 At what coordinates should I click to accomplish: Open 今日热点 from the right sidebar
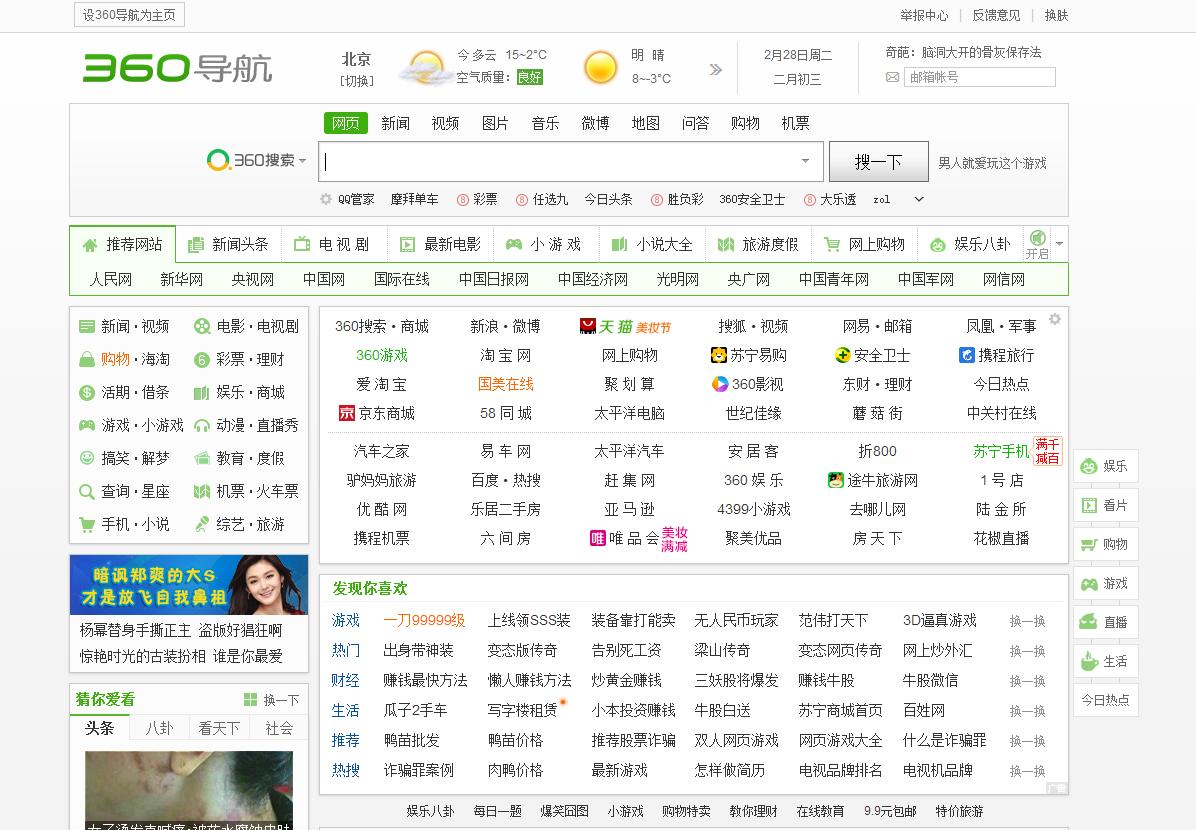(x=1105, y=700)
